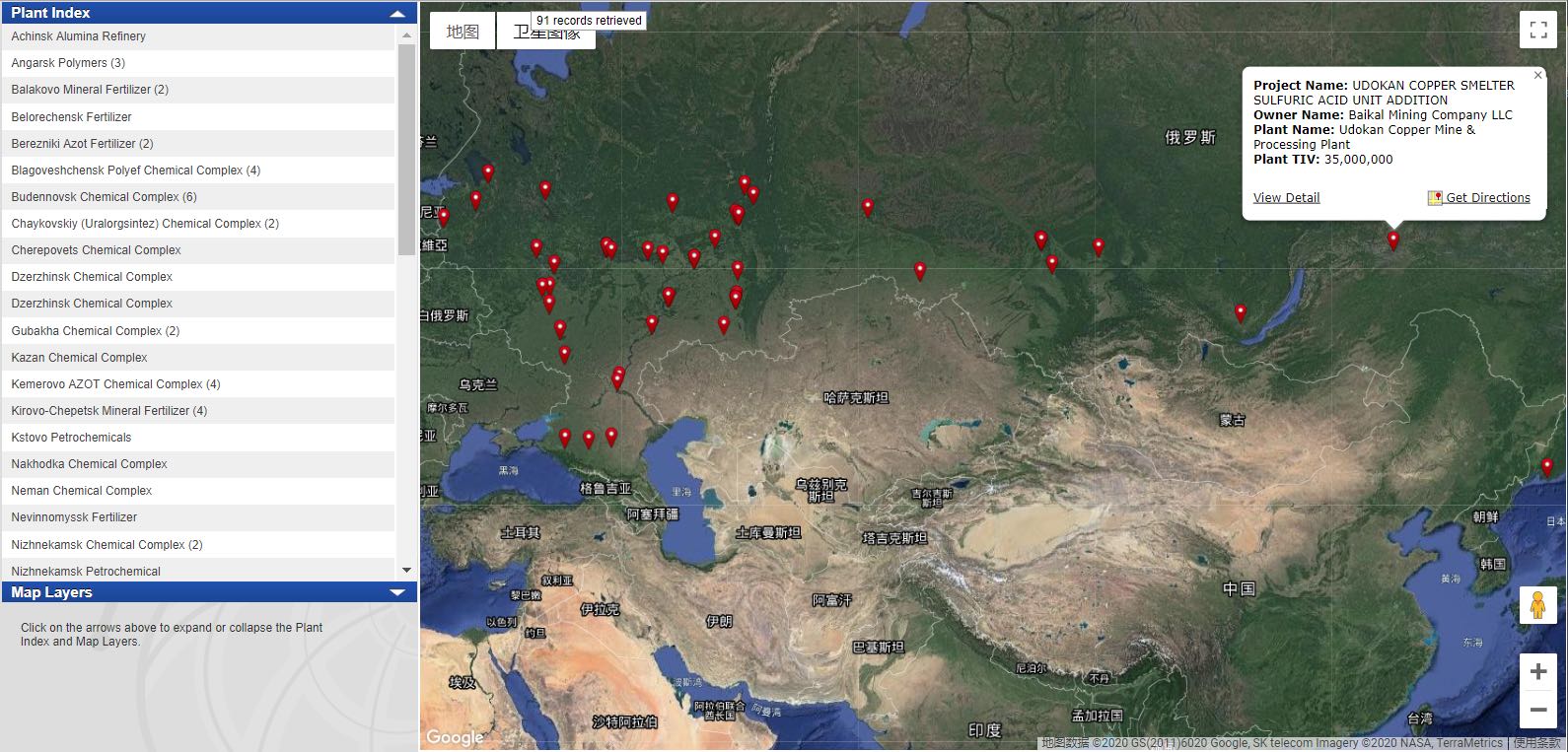The image size is (1568, 752).
Task: Close the Udokan project info popup
Action: 1537,75
